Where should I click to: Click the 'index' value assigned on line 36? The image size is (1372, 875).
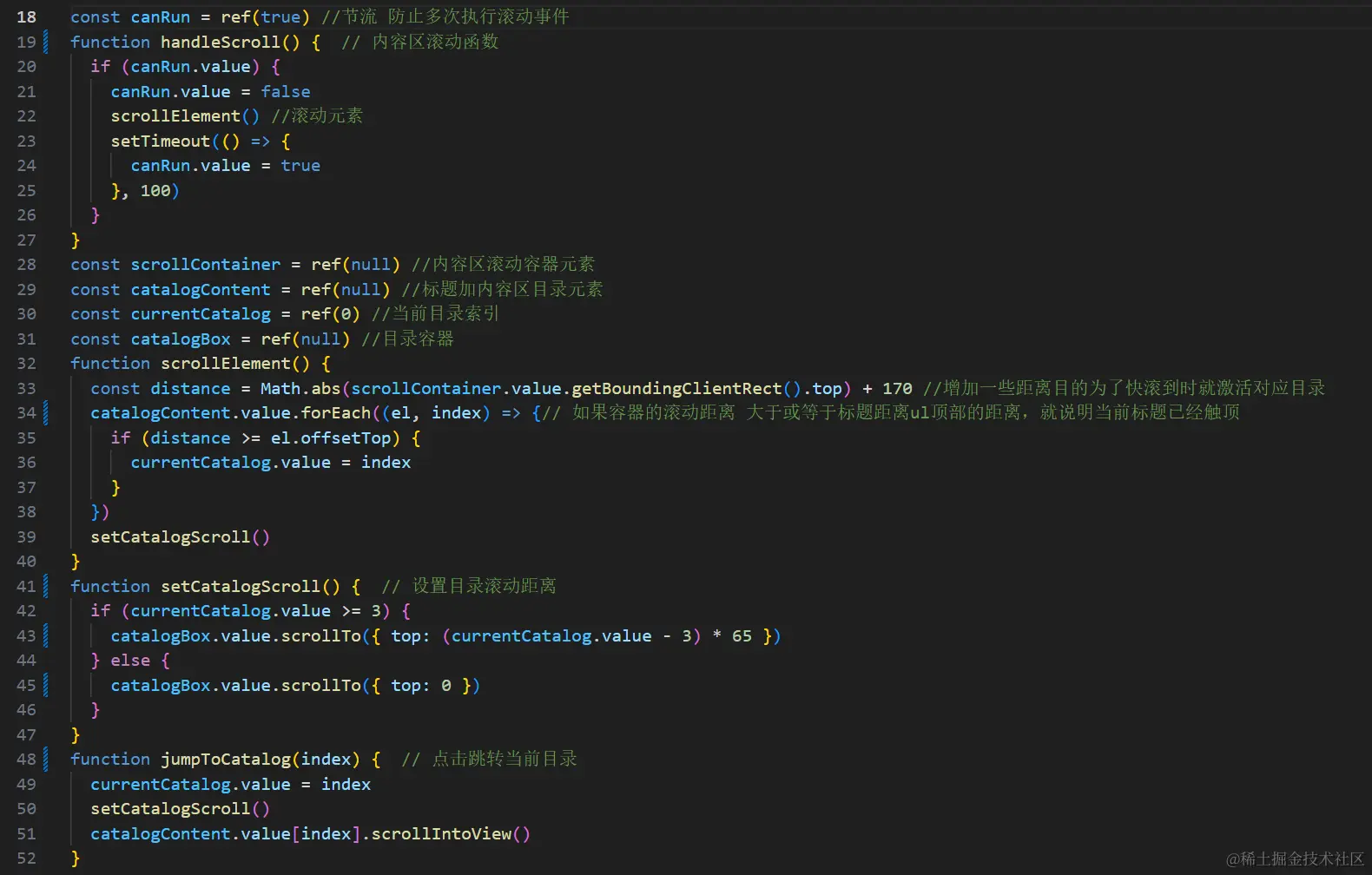point(386,463)
